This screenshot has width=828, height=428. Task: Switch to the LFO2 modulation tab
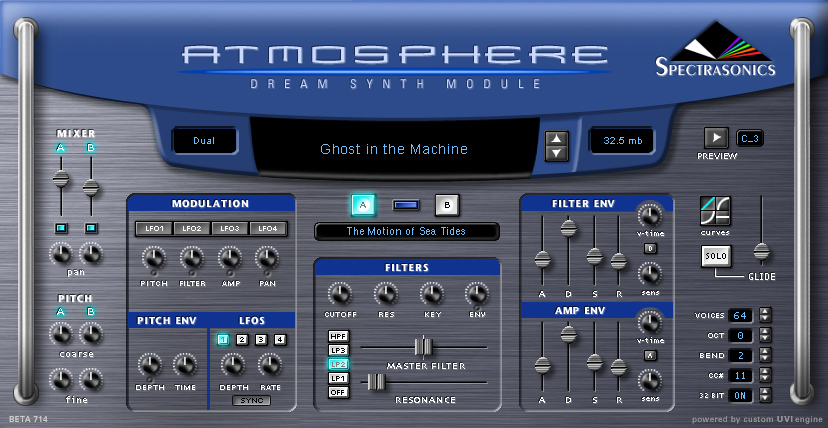click(192, 229)
